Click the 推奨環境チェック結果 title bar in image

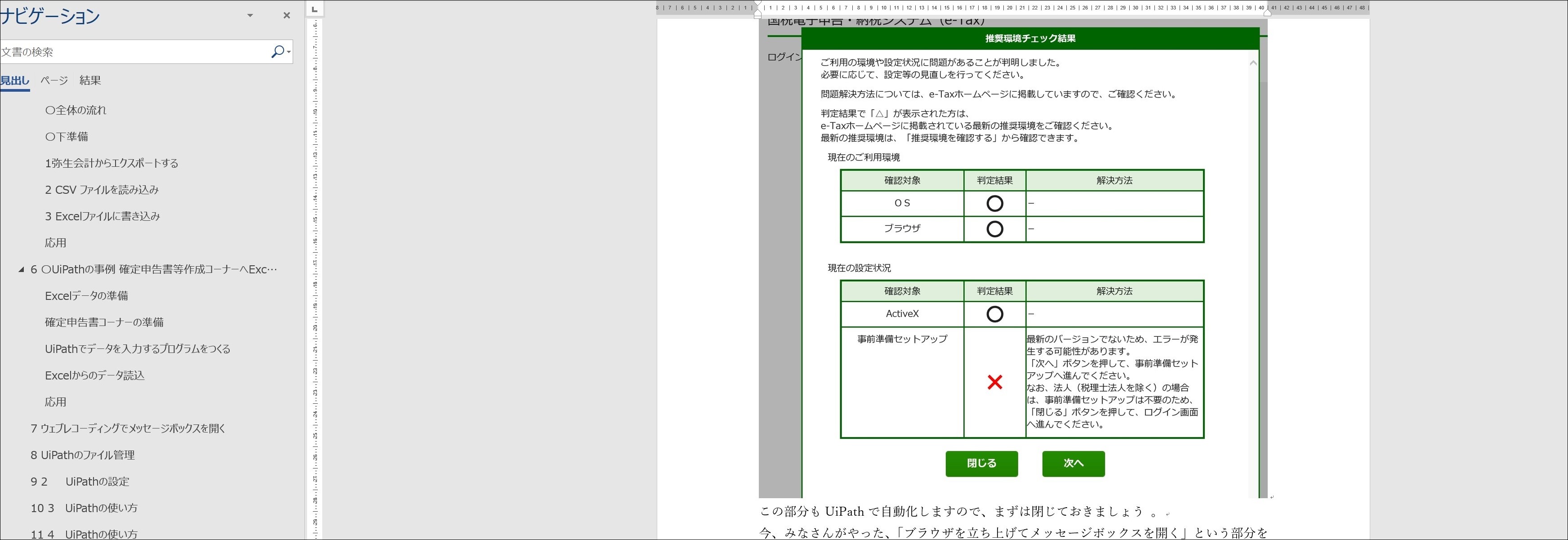(1030, 38)
